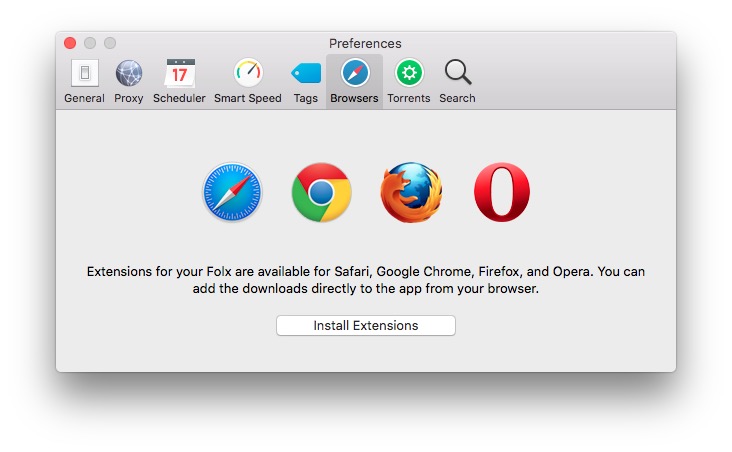Close the Preferences window with red button
This screenshot has width=732, height=452.
click(x=70, y=43)
